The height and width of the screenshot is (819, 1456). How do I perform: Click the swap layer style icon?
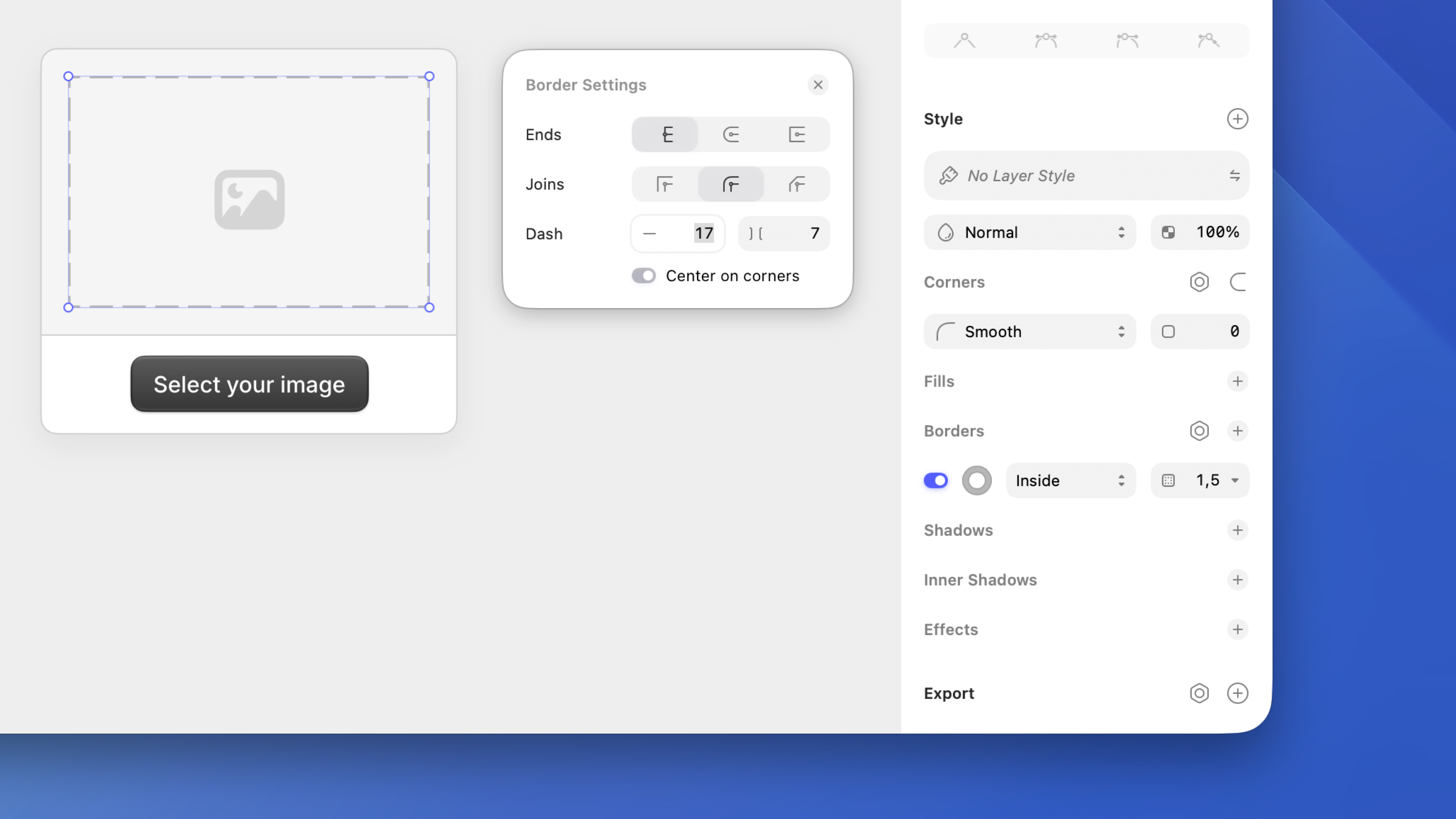(1235, 176)
